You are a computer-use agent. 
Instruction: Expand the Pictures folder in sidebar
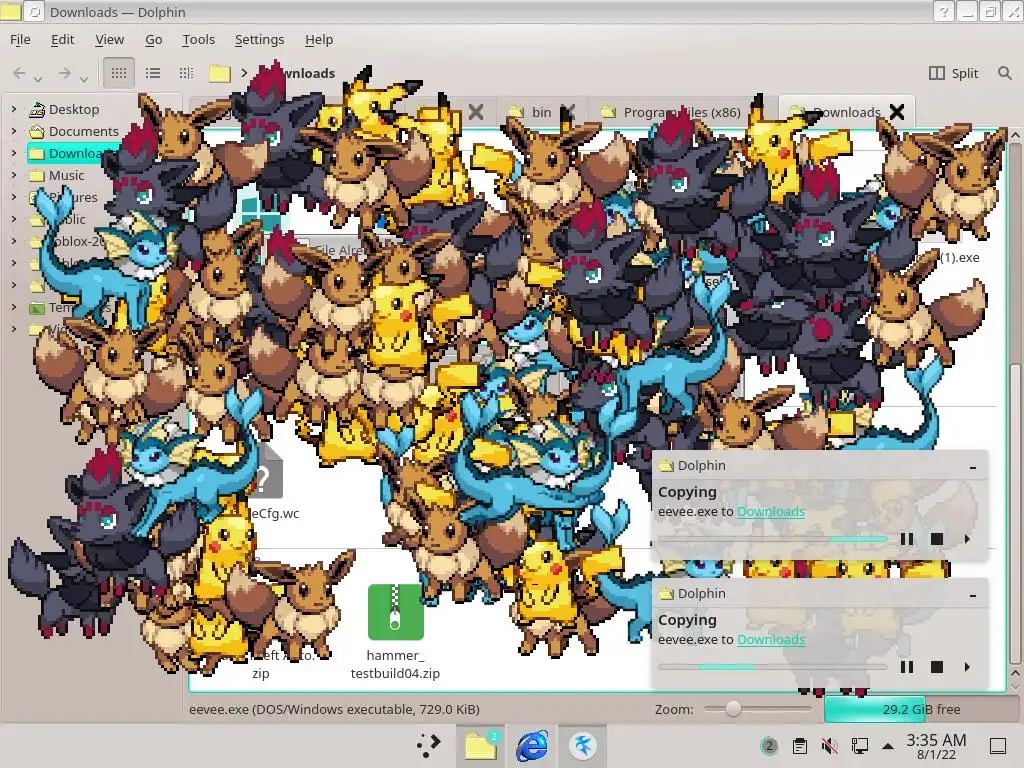(x=14, y=197)
